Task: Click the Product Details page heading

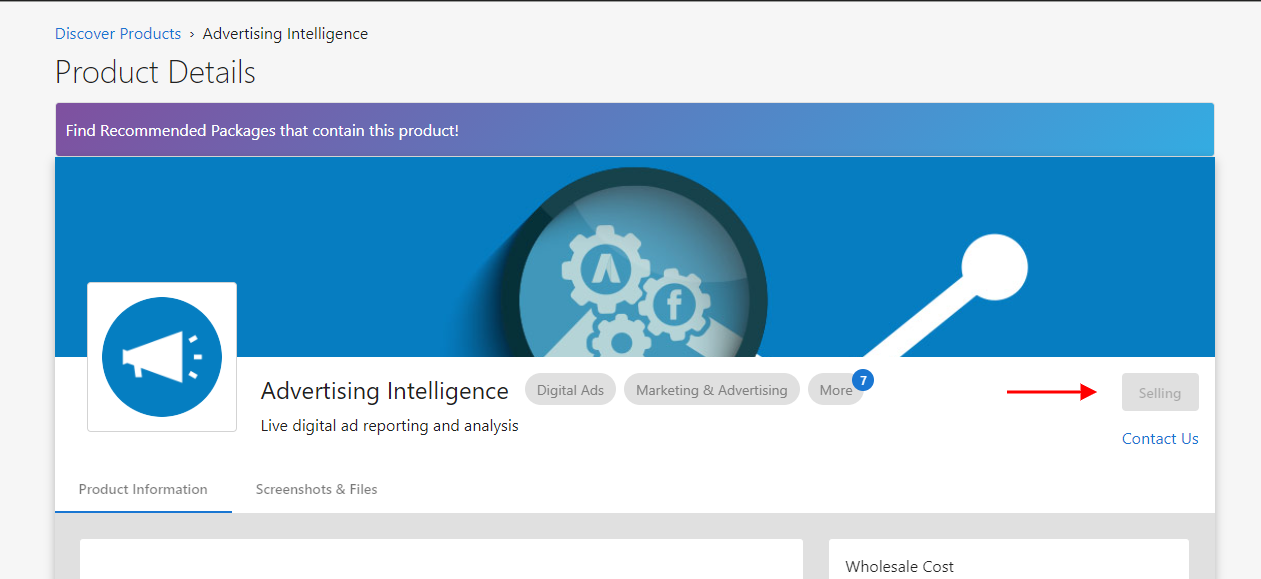Action: [x=155, y=73]
